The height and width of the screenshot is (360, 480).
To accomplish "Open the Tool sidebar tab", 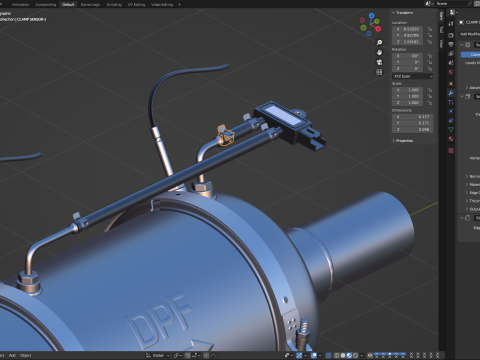I will pyautogui.click(x=441, y=29).
